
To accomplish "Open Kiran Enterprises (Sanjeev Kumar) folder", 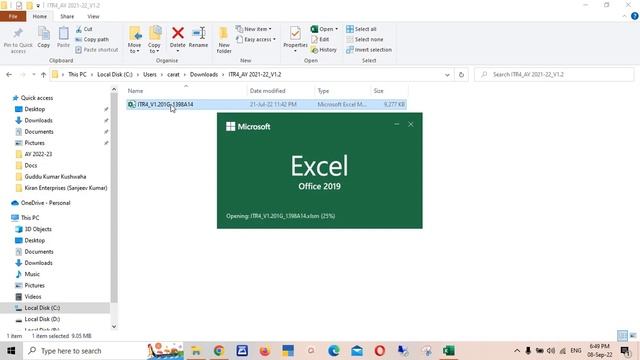I will point(65,188).
